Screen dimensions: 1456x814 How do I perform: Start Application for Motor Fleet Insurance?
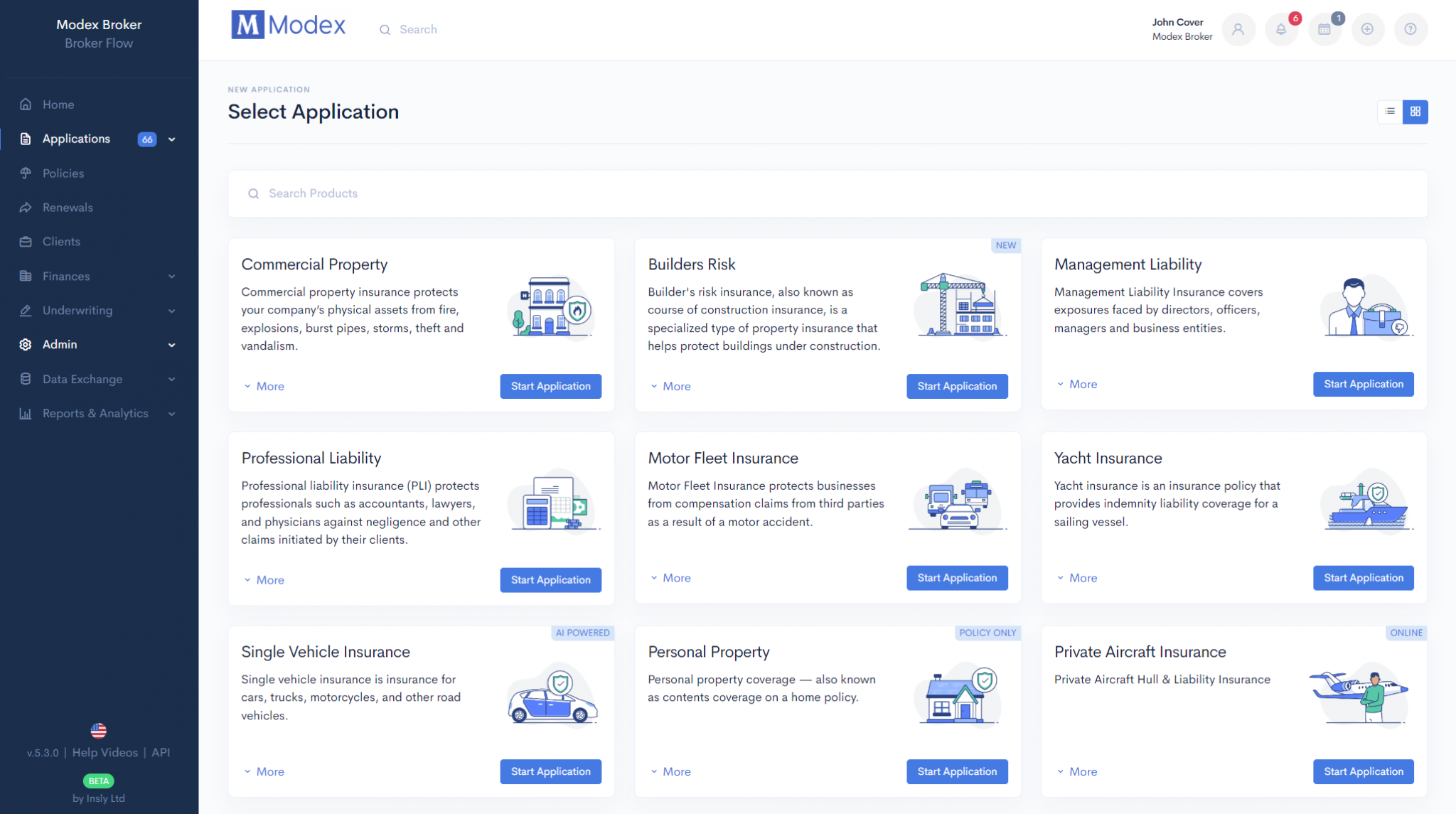[957, 578]
